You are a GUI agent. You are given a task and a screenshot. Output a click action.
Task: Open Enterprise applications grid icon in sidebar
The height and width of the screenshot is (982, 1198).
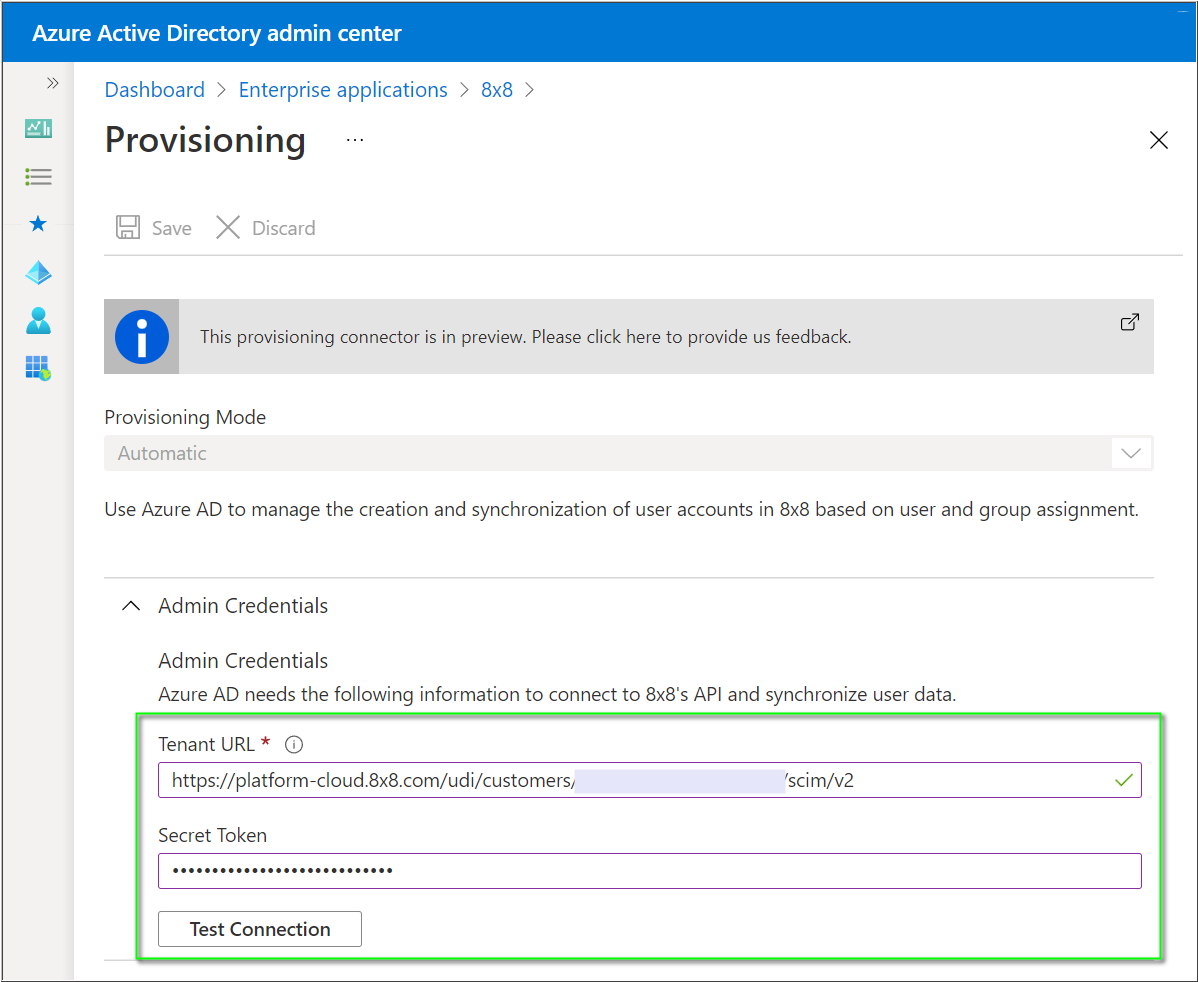point(38,368)
